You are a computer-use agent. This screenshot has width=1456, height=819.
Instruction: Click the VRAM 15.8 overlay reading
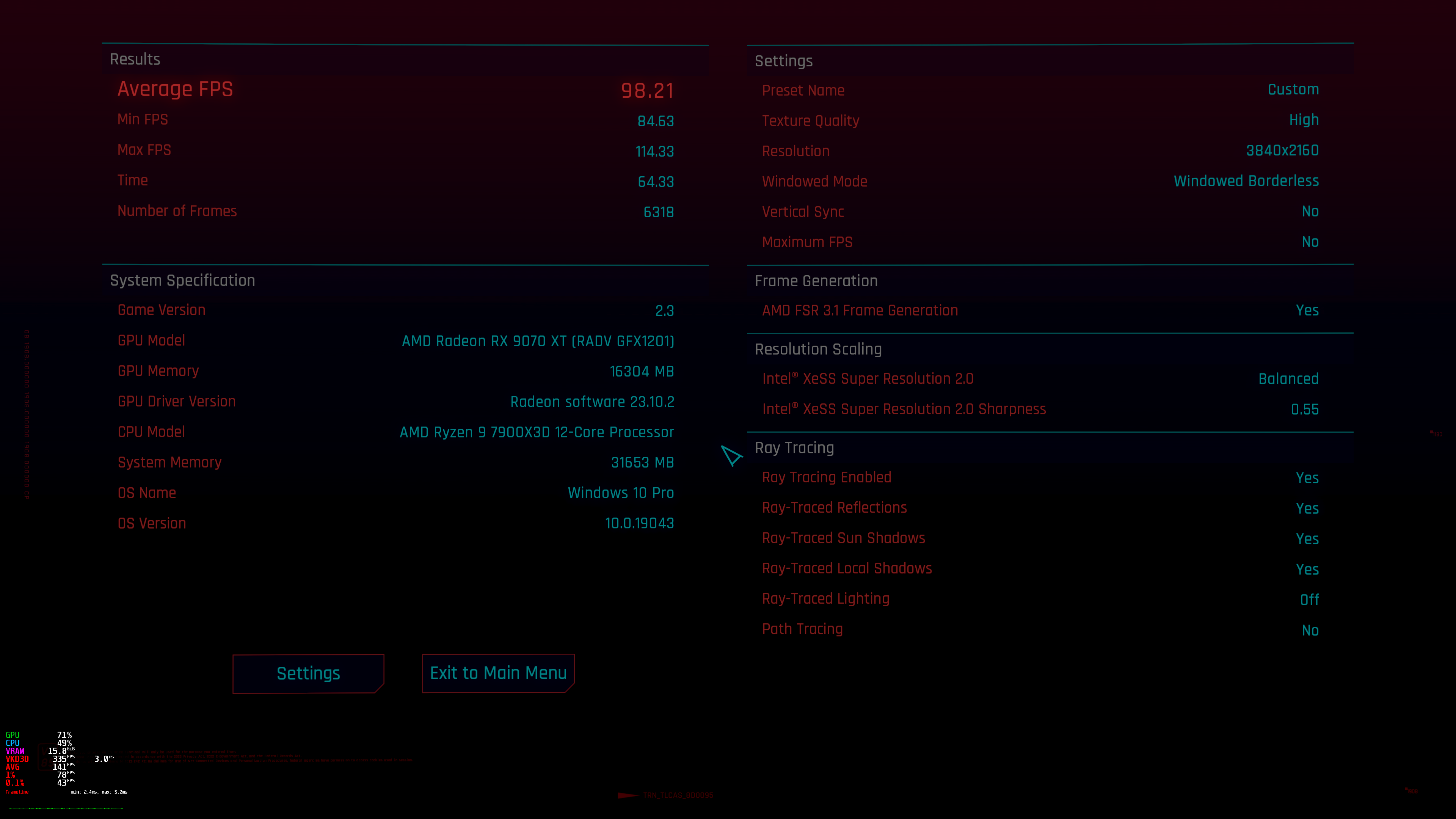40,751
